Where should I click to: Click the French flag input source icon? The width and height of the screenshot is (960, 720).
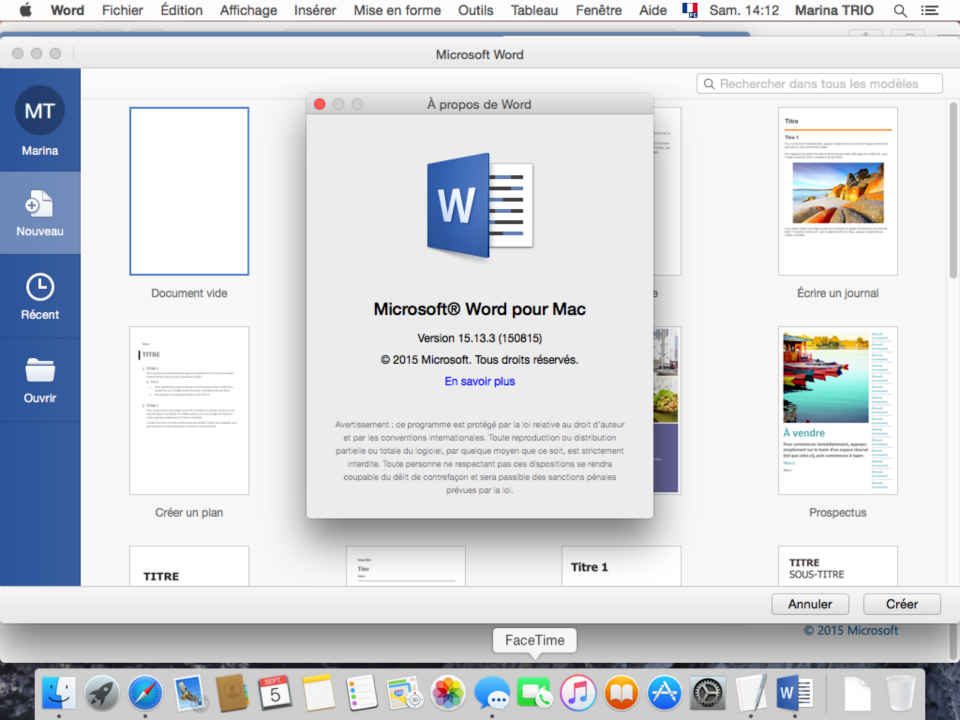[x=690, y=10]
